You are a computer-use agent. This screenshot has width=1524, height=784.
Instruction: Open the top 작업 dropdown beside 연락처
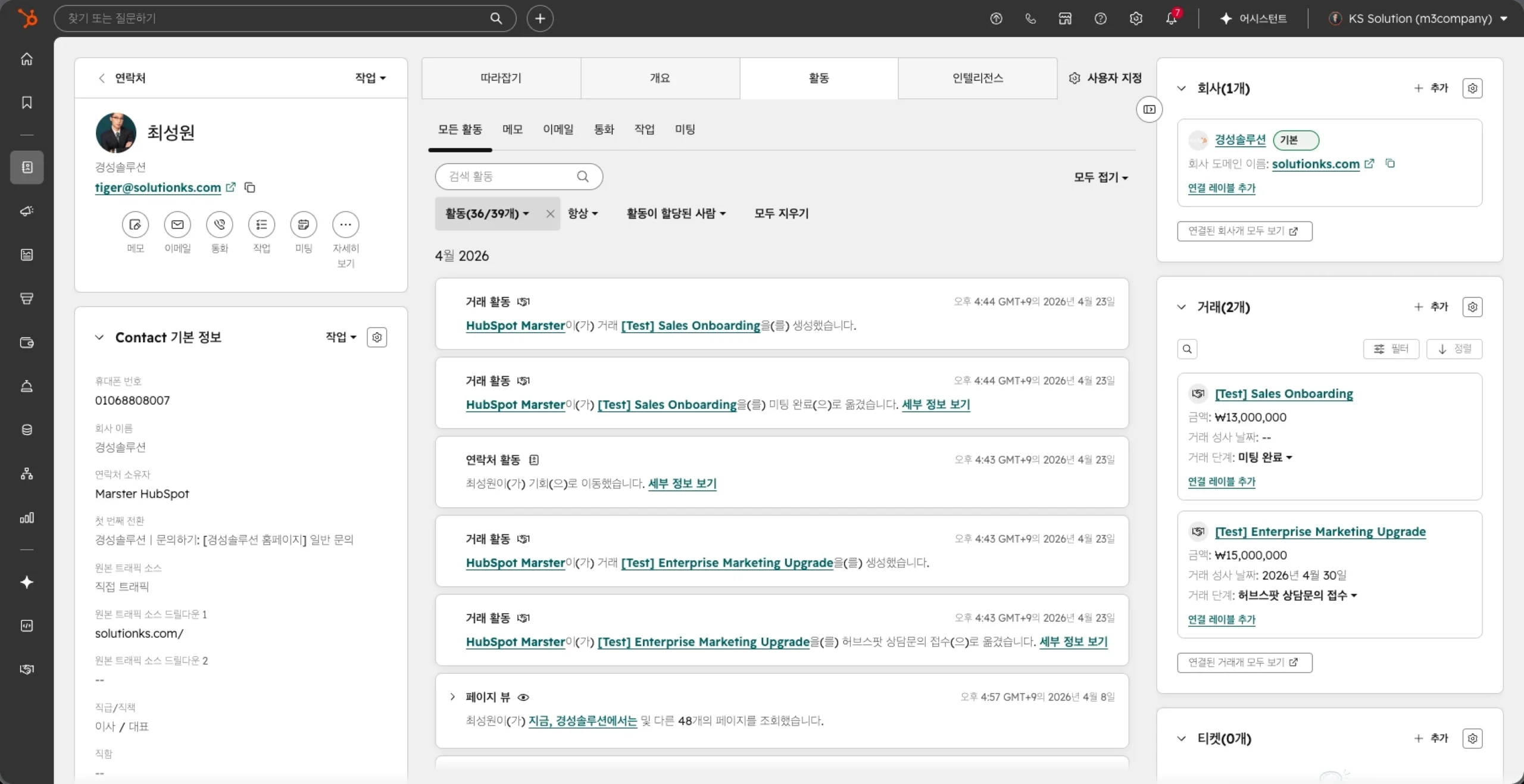[x=370, y=78]
